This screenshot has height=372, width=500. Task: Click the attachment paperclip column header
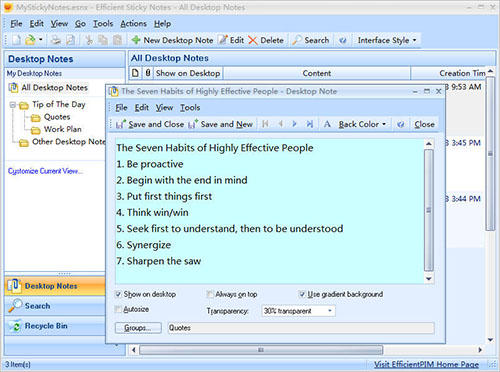(x=148, y=73)
